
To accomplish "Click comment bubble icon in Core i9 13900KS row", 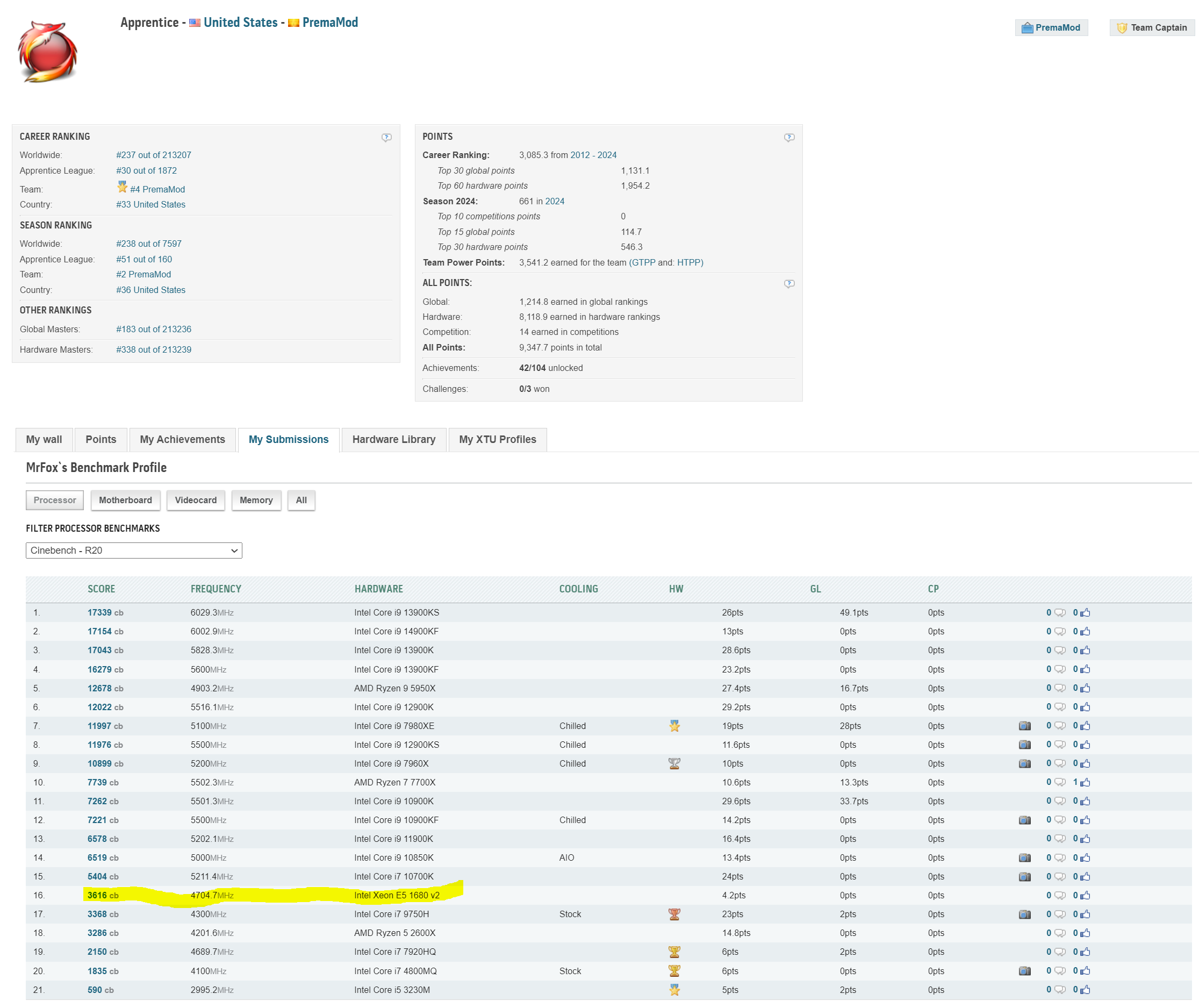I will click(1060, 612).
